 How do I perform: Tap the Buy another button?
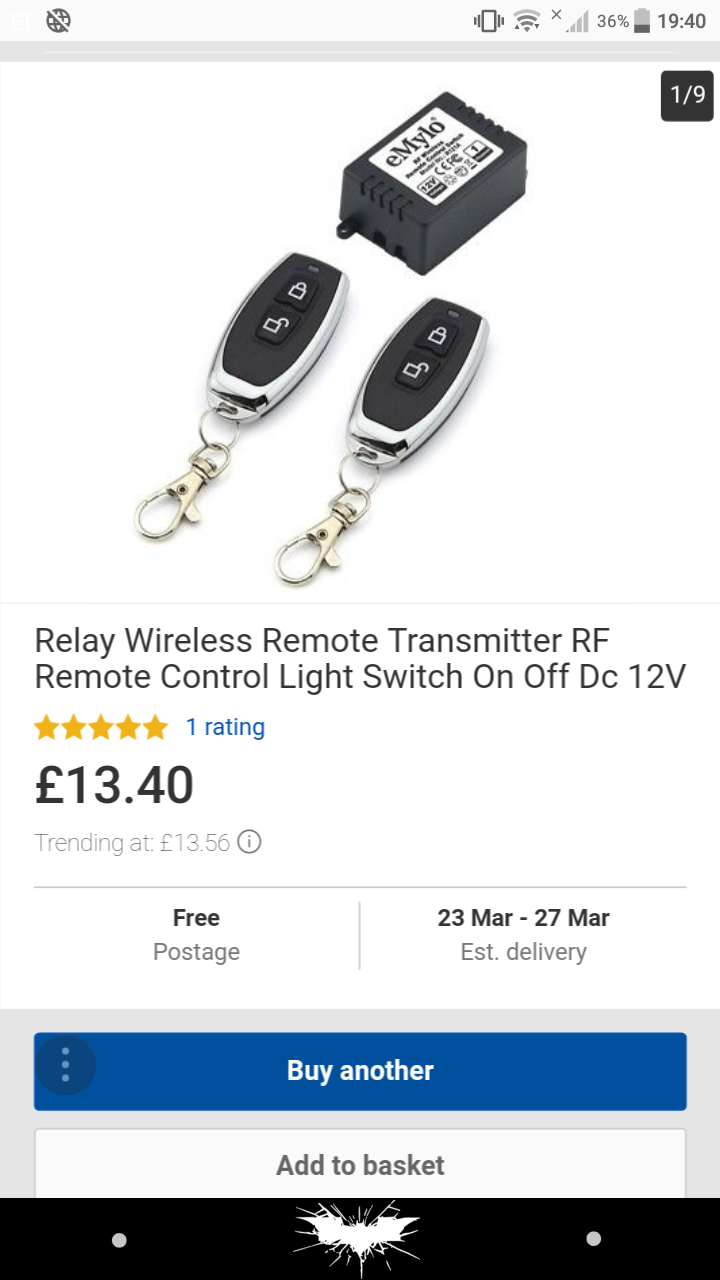(360, 1071)
